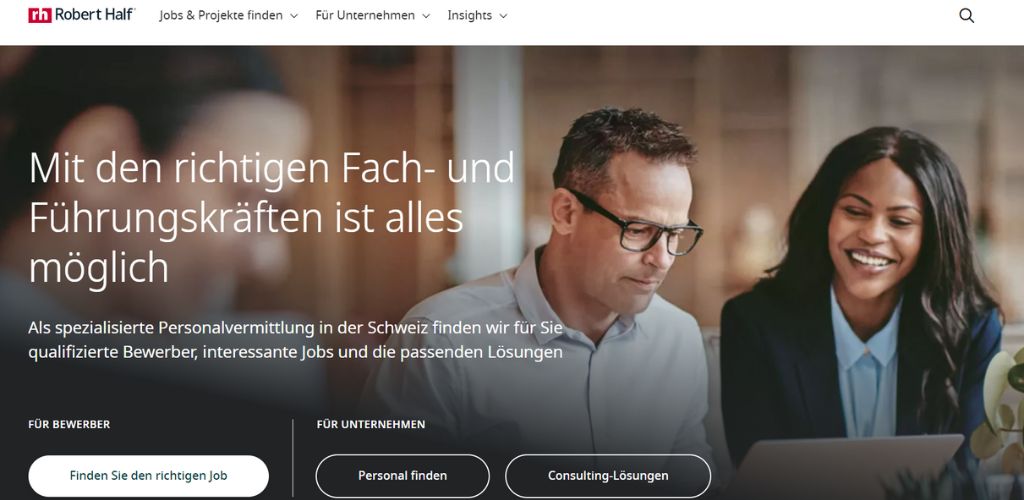Click the FÜR BEWERBER section label
This screenshot has width=1024, height=500.
pyautogui.click(x=69, y=424)
